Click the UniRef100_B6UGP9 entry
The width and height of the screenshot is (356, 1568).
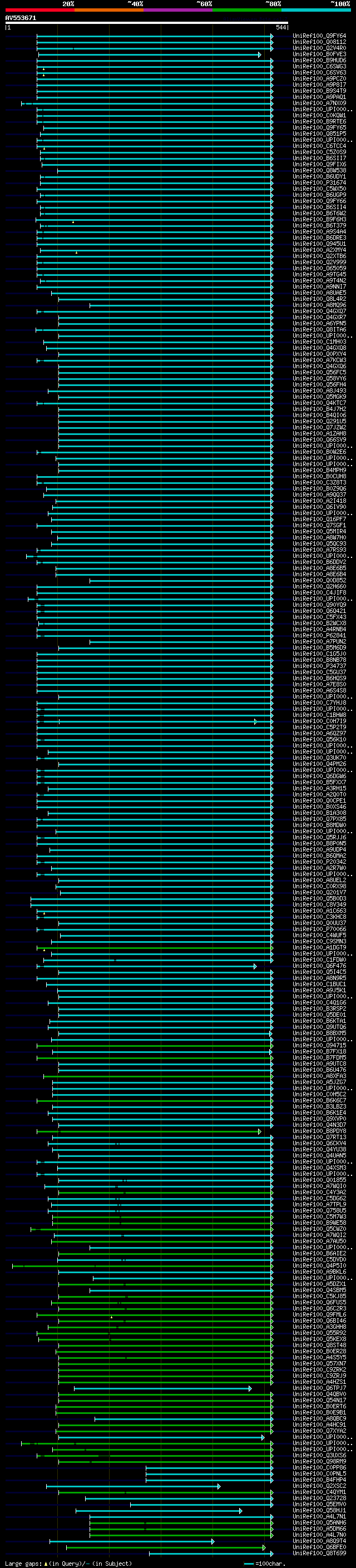click(319, 195)
